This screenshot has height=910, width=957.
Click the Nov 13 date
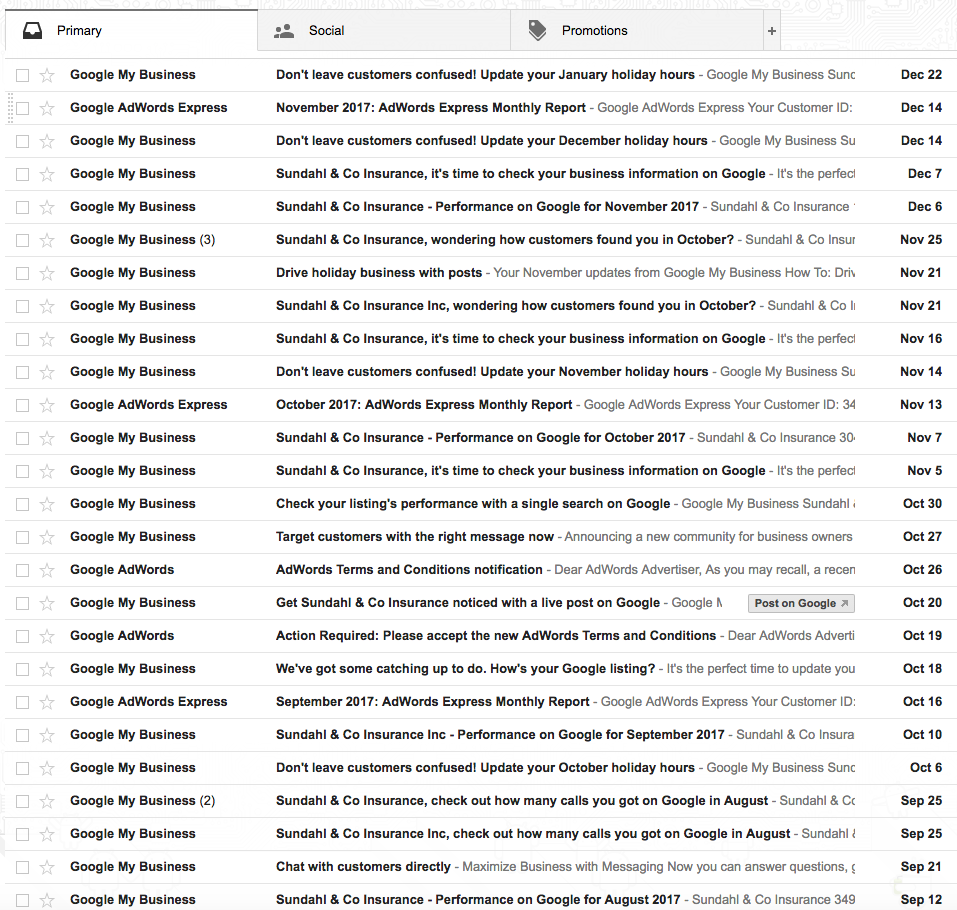pos(921,405)
